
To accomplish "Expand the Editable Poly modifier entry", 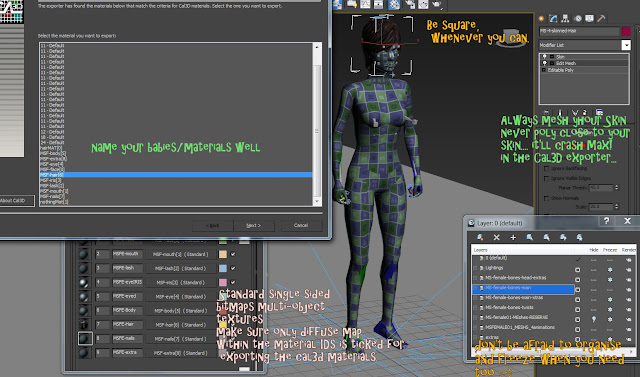I will 544,70.
